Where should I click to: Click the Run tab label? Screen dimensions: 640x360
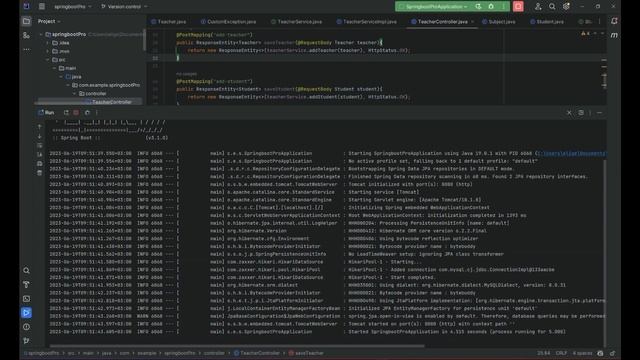46,113
